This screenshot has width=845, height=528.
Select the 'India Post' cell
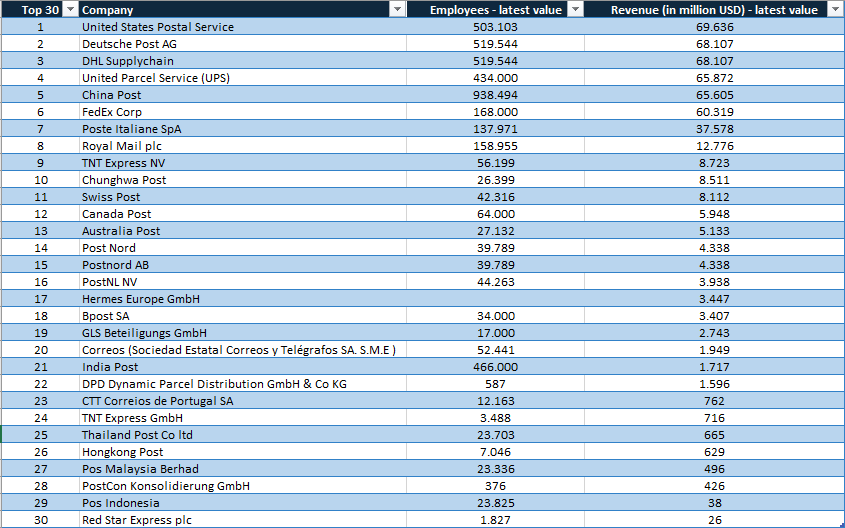[243, 366]
